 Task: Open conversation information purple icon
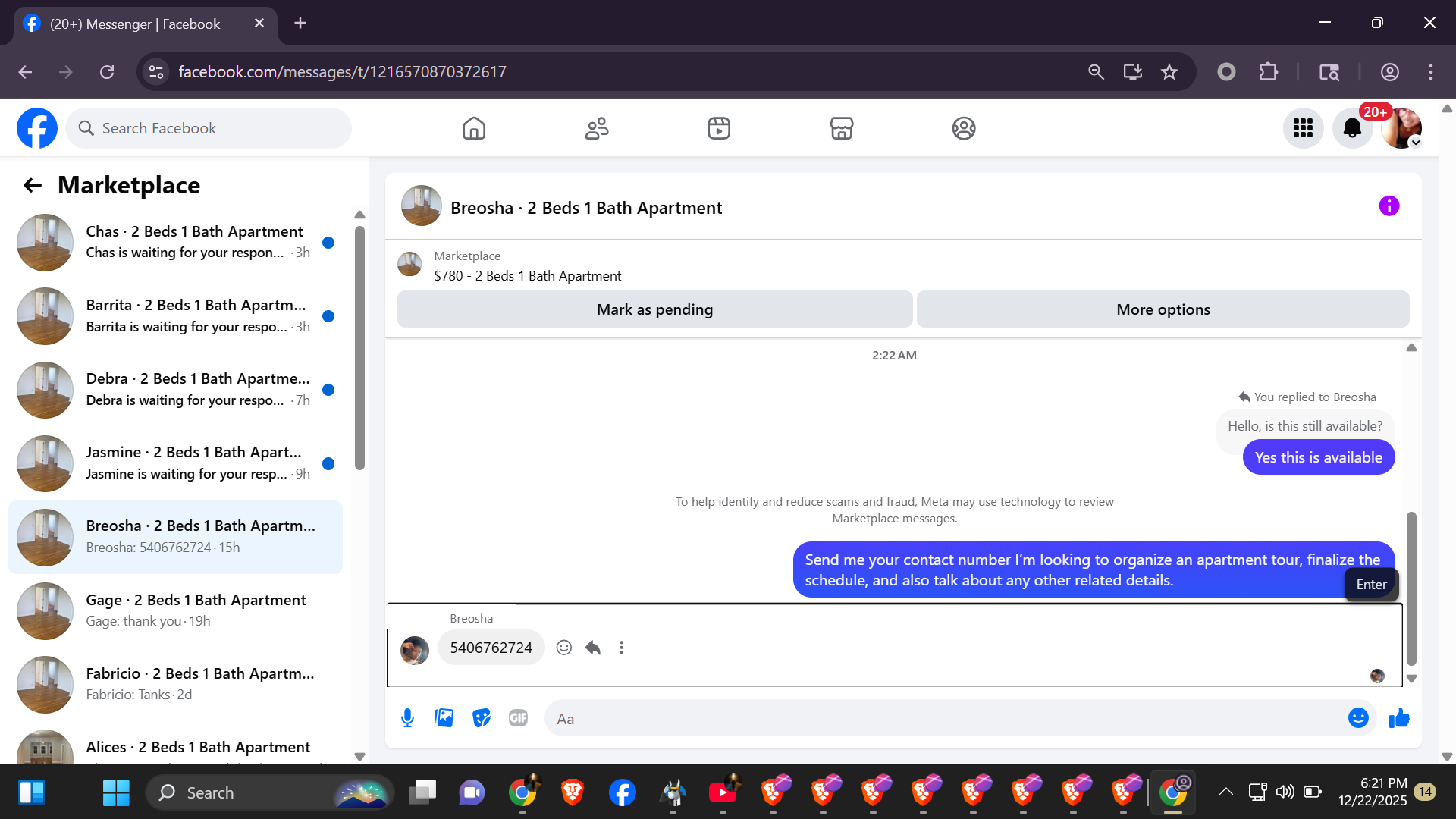[x=1389, y=206]
